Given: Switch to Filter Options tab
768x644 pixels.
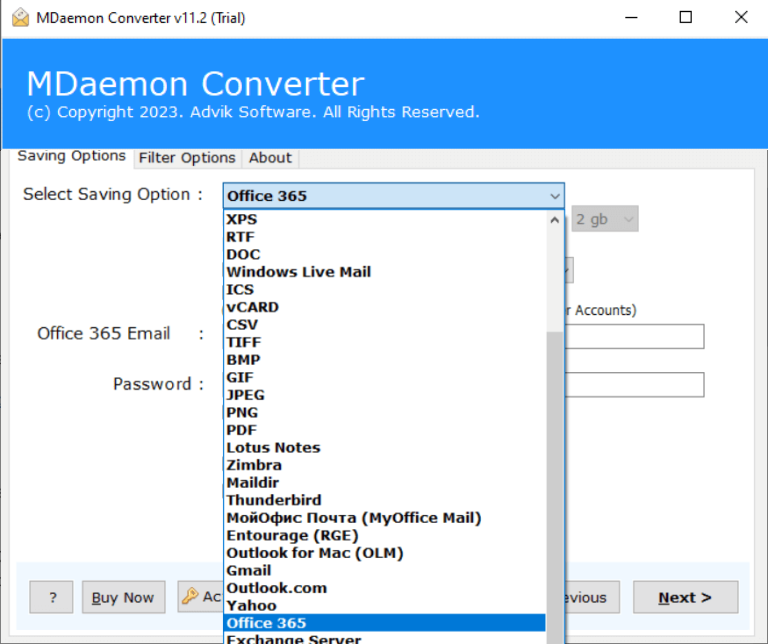Looking at the screenshot, I should pos(187,158).
